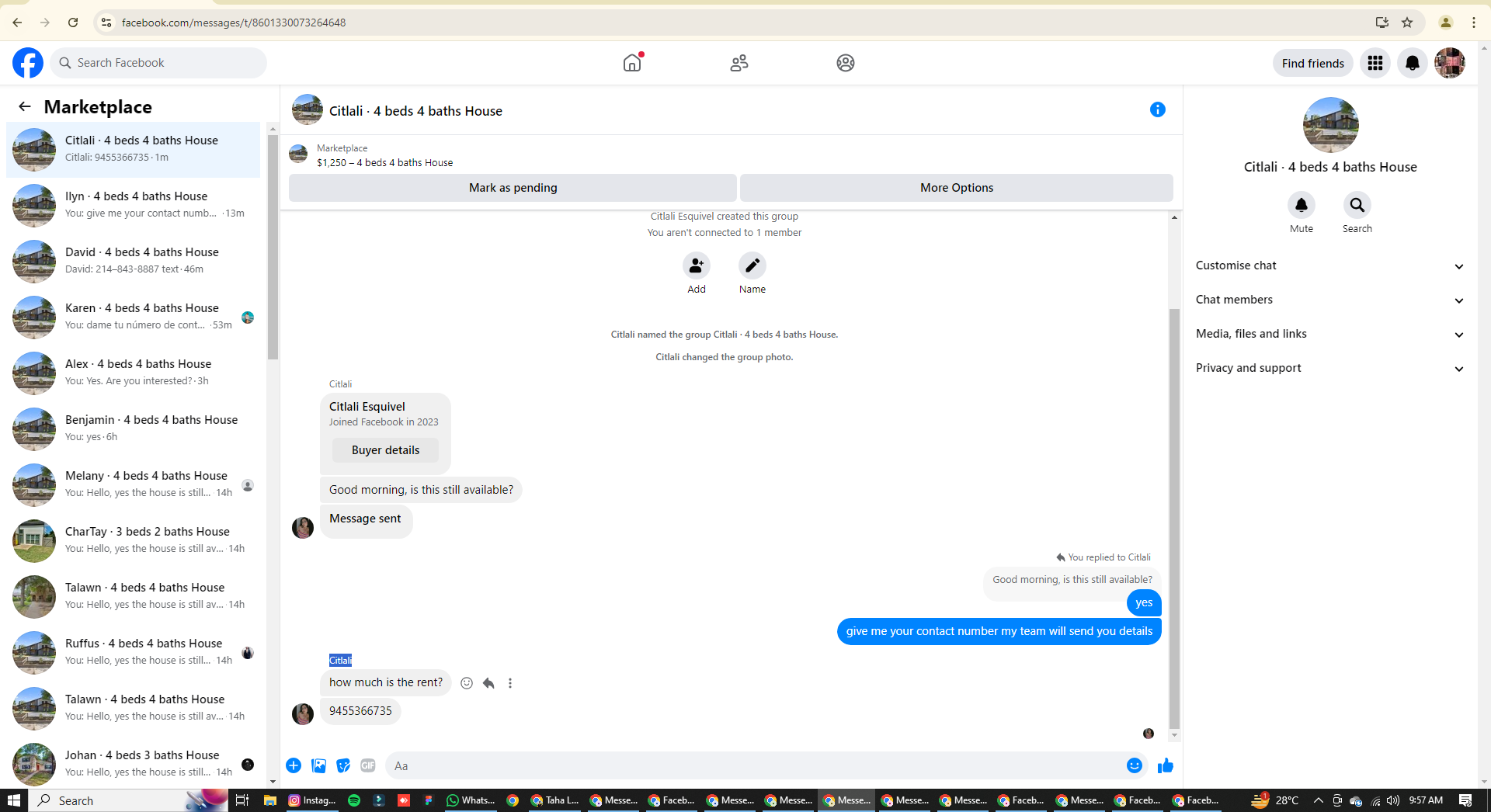Reply to the 'how much is the rent?' message
The height and width of the screenshot is (812, 1491).
pos(488,683)
